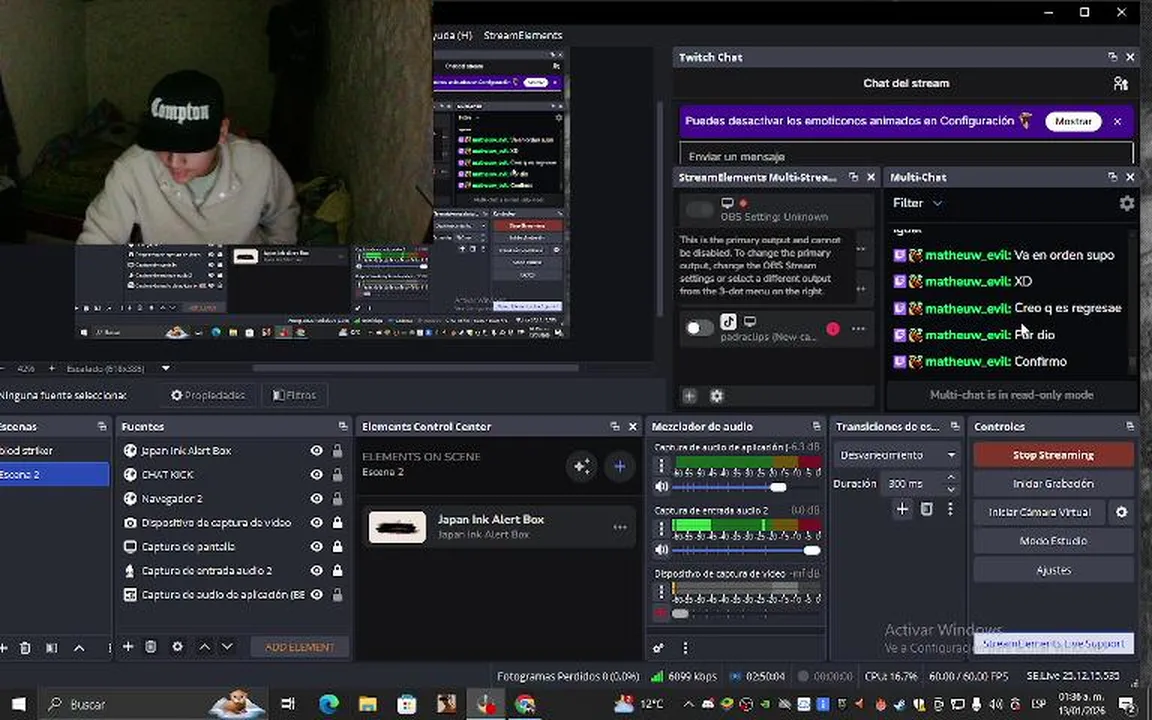Open source properties gear in the Fuentes toolbar
This screenshot has height=720, width=1152.
click(x=177, y=647)
